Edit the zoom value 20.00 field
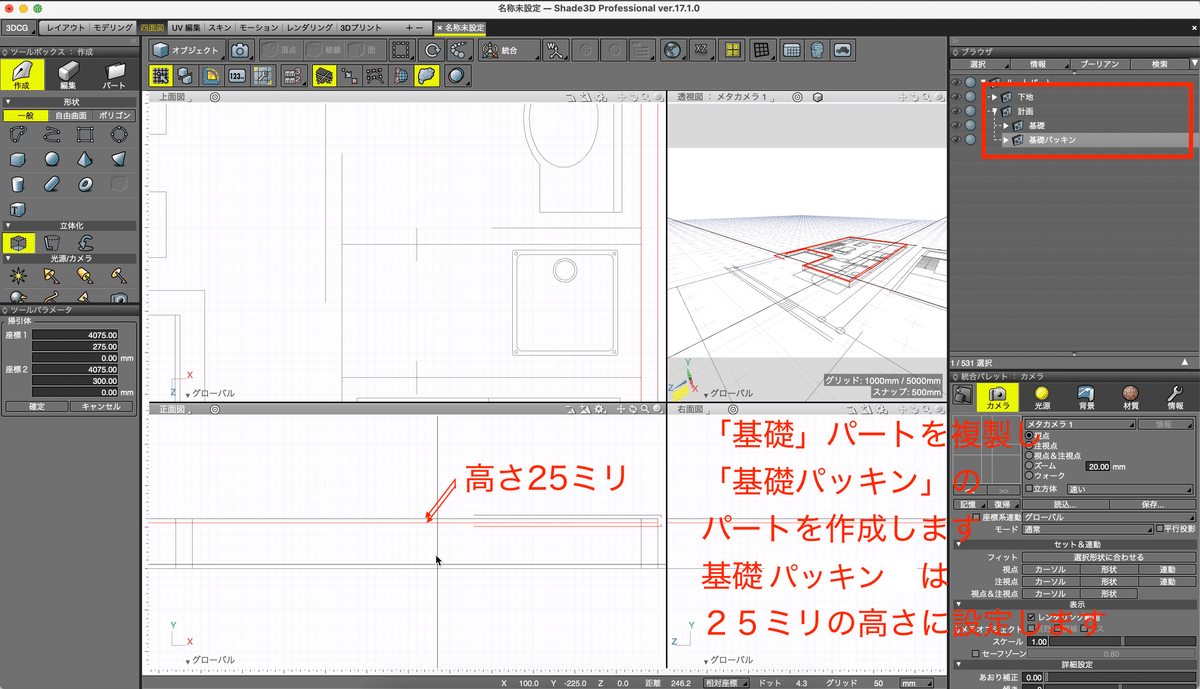Image resolution: width=1200 pixels, height=689 pixels. 1100,466
